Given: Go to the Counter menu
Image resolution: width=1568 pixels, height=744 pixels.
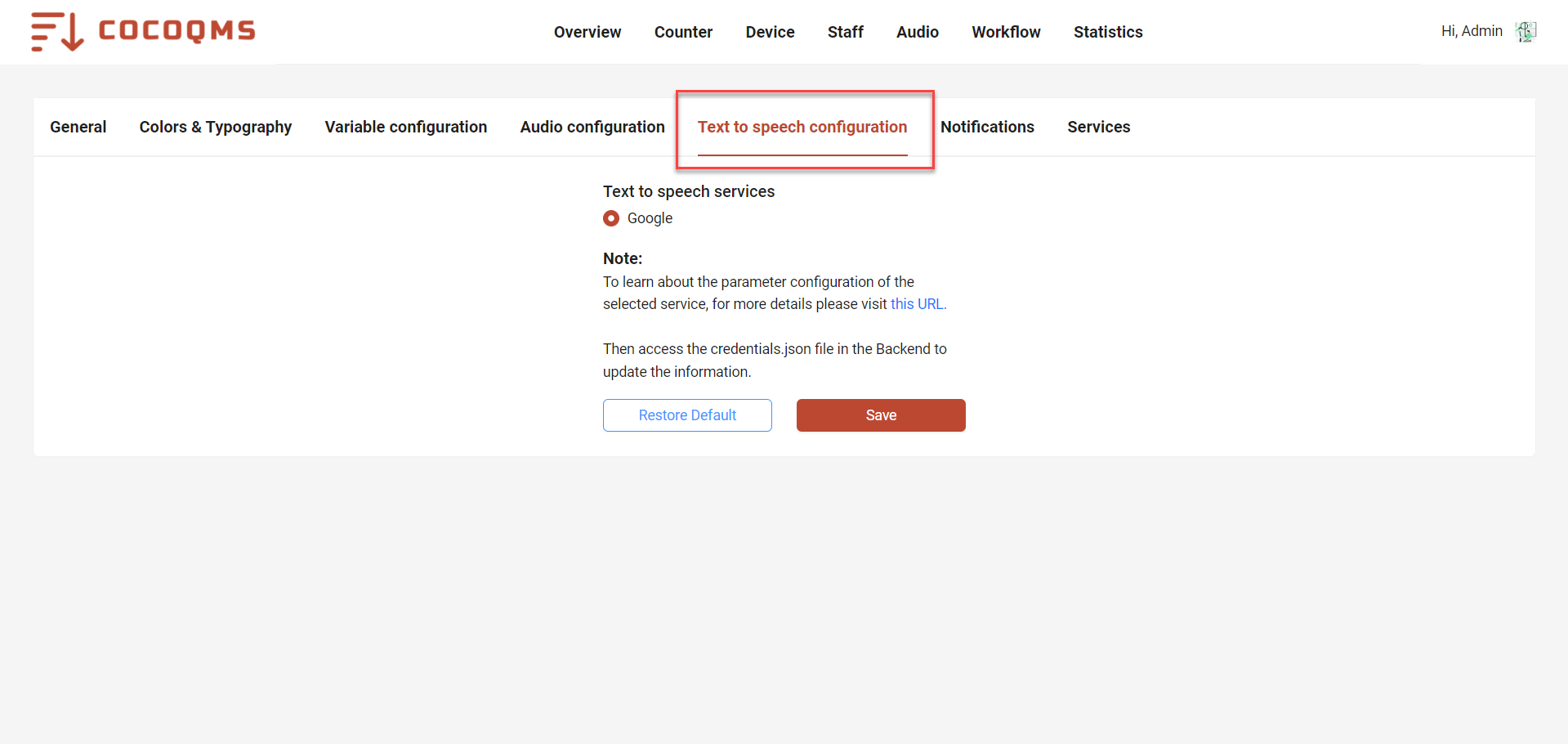Looking at the screenshot, I should click(683, 32).
